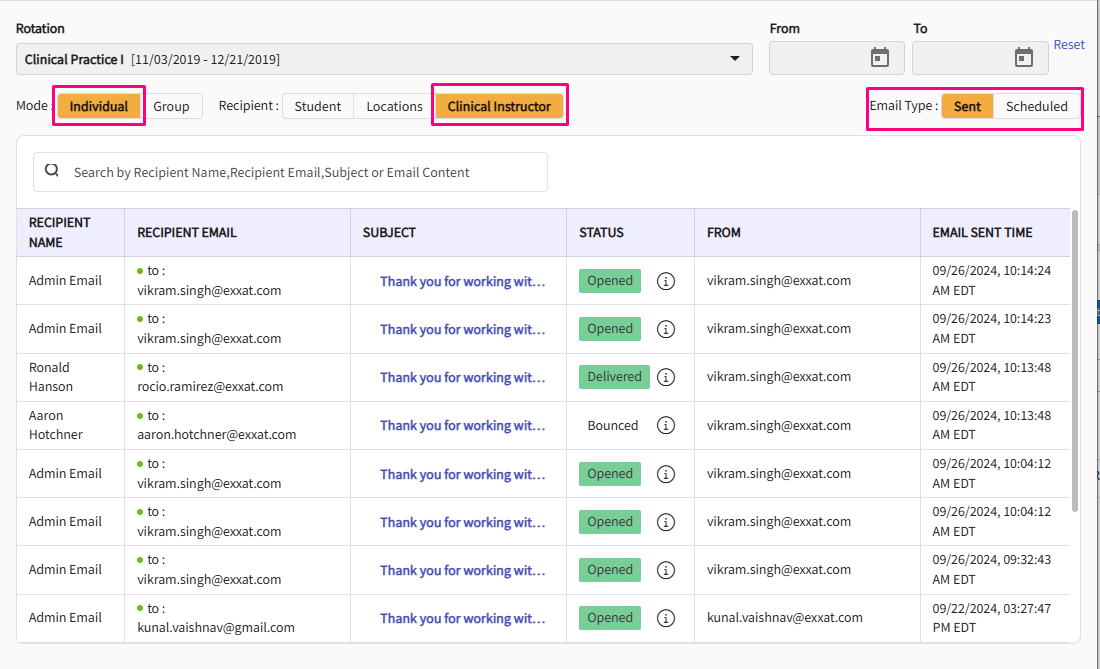1100x669 pixels.
Task: Click the Delivered status badge
Action: [x=615, y=377]
